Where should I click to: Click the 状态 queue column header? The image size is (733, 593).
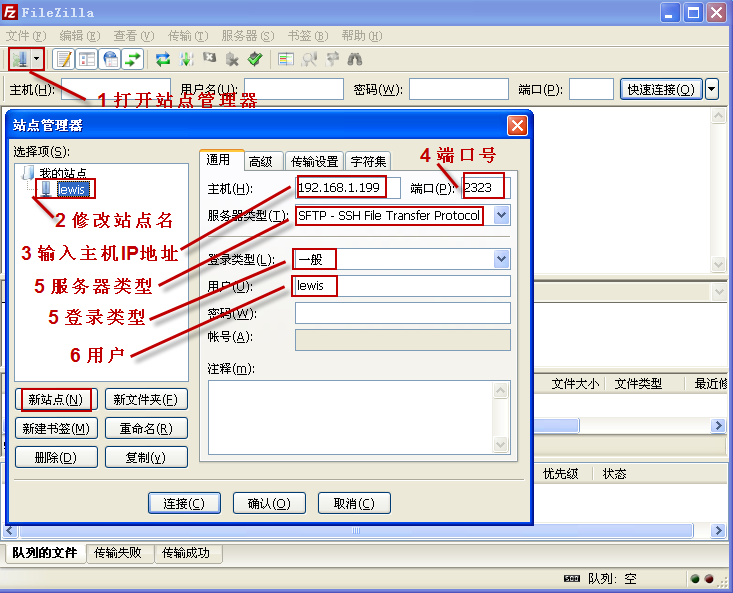614,474
